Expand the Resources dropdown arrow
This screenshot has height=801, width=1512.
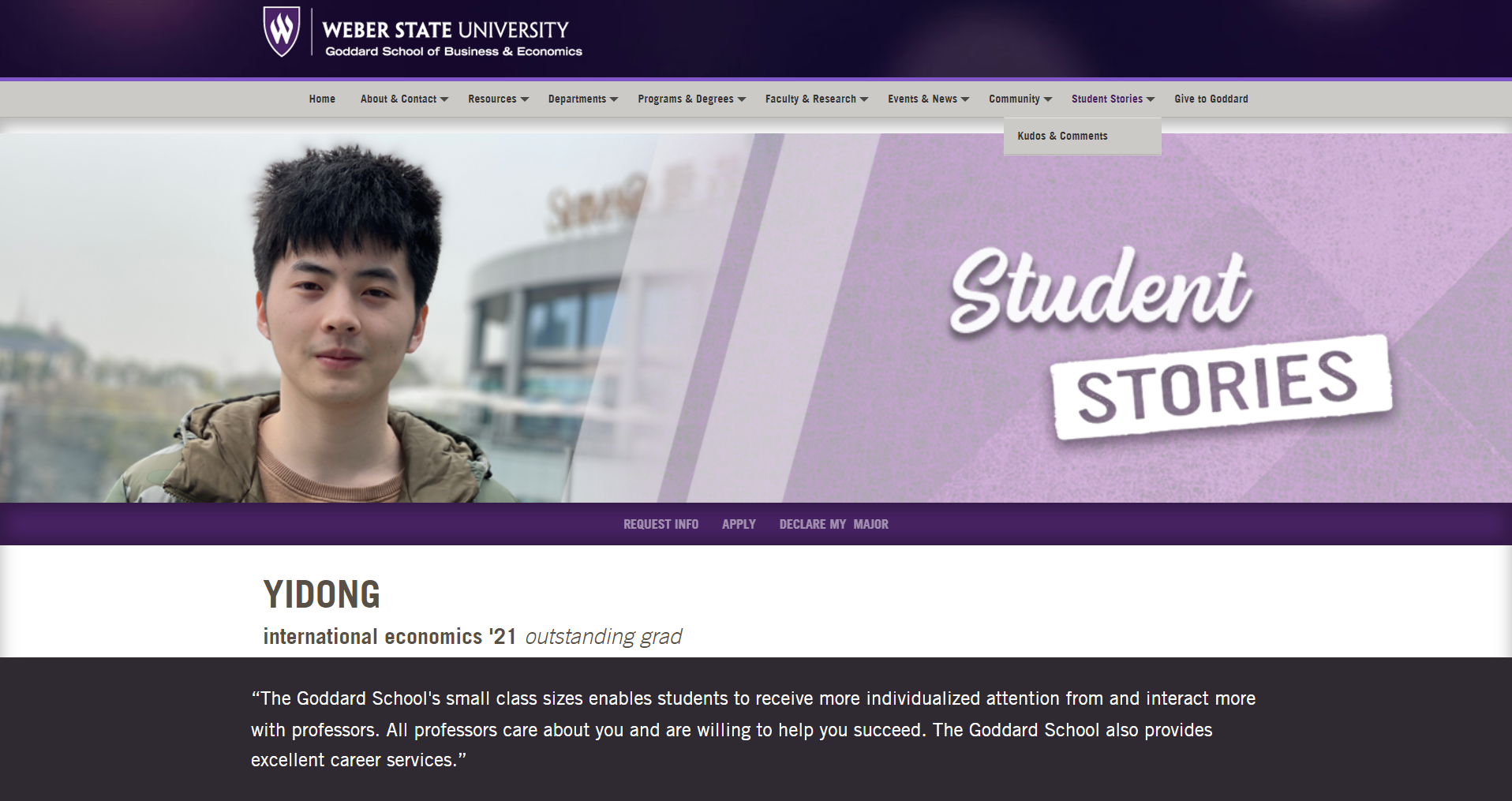tap(525, 99)
